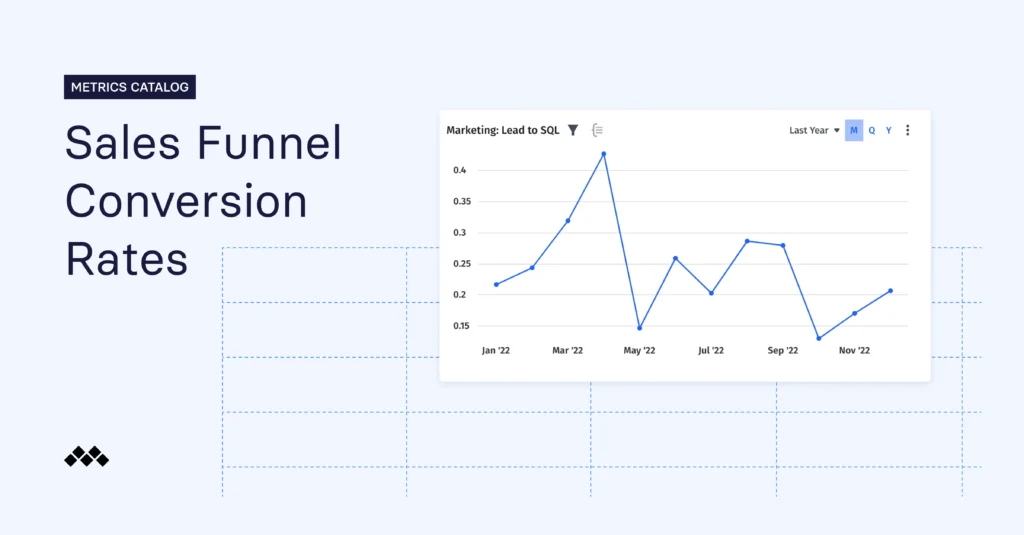This screenshot has height=535, width=1024.
Task: Open the legend list icon beside filter
Action: (x=597, y=130)
